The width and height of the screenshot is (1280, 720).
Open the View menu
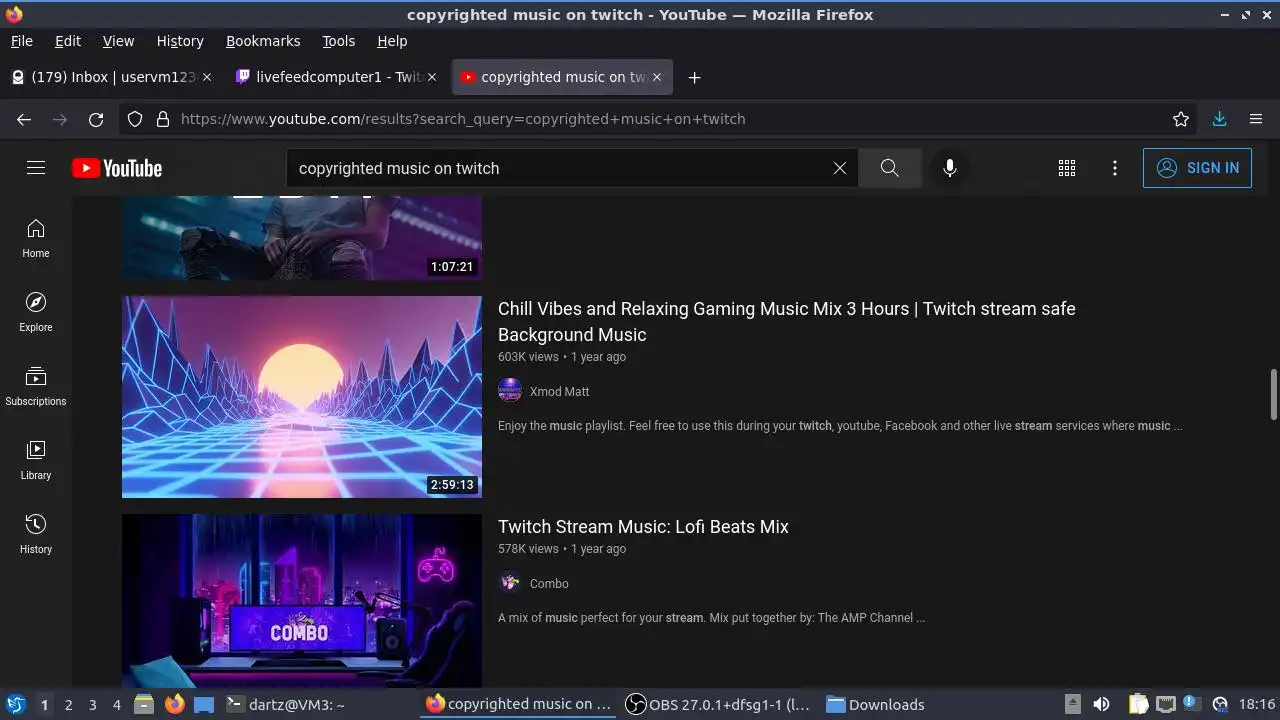pos(118,41)
